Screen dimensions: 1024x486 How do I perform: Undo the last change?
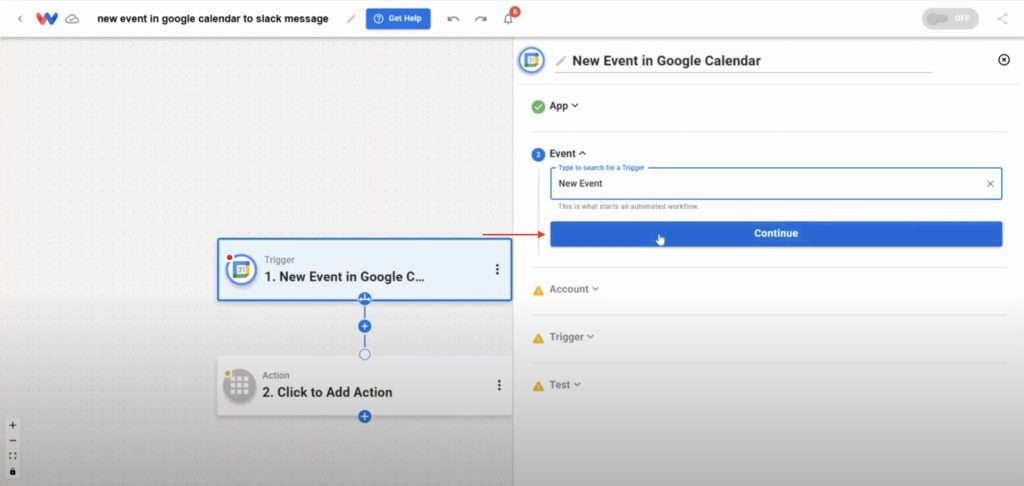tap(453, 19)
